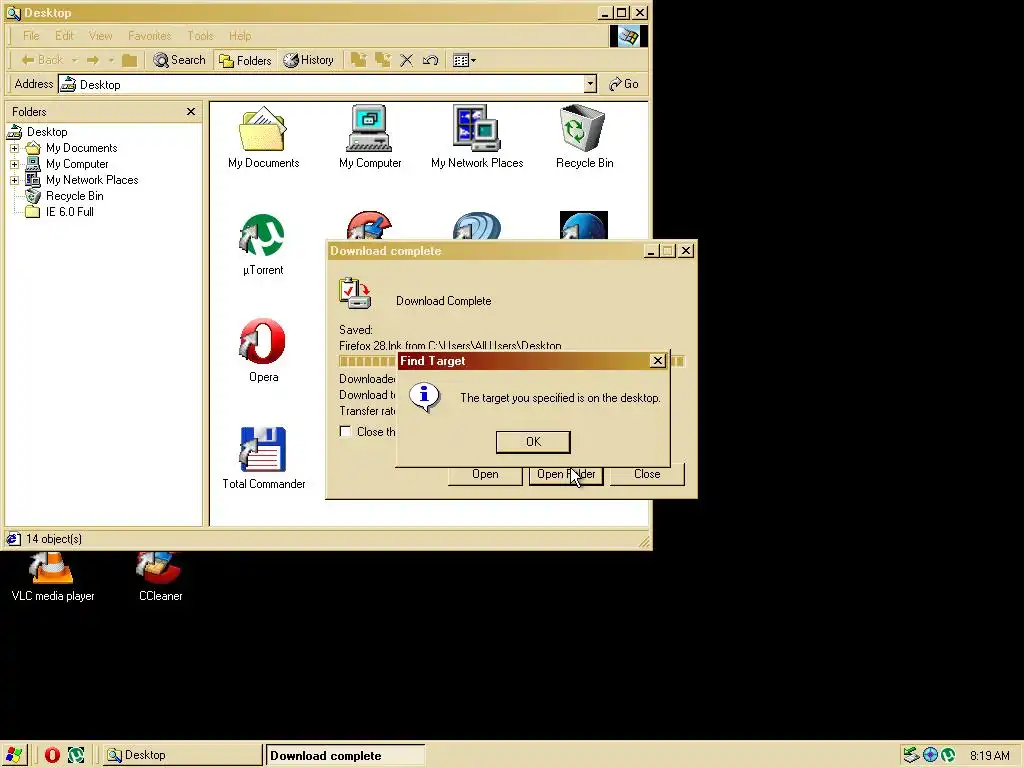Select the Total Commander shortcut icon
The height and width of the screenshot is (768, 1024).
point(263,458)
